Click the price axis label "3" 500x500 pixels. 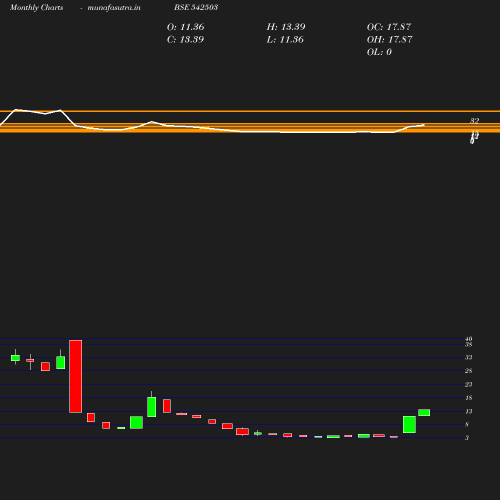coord(467,438)
